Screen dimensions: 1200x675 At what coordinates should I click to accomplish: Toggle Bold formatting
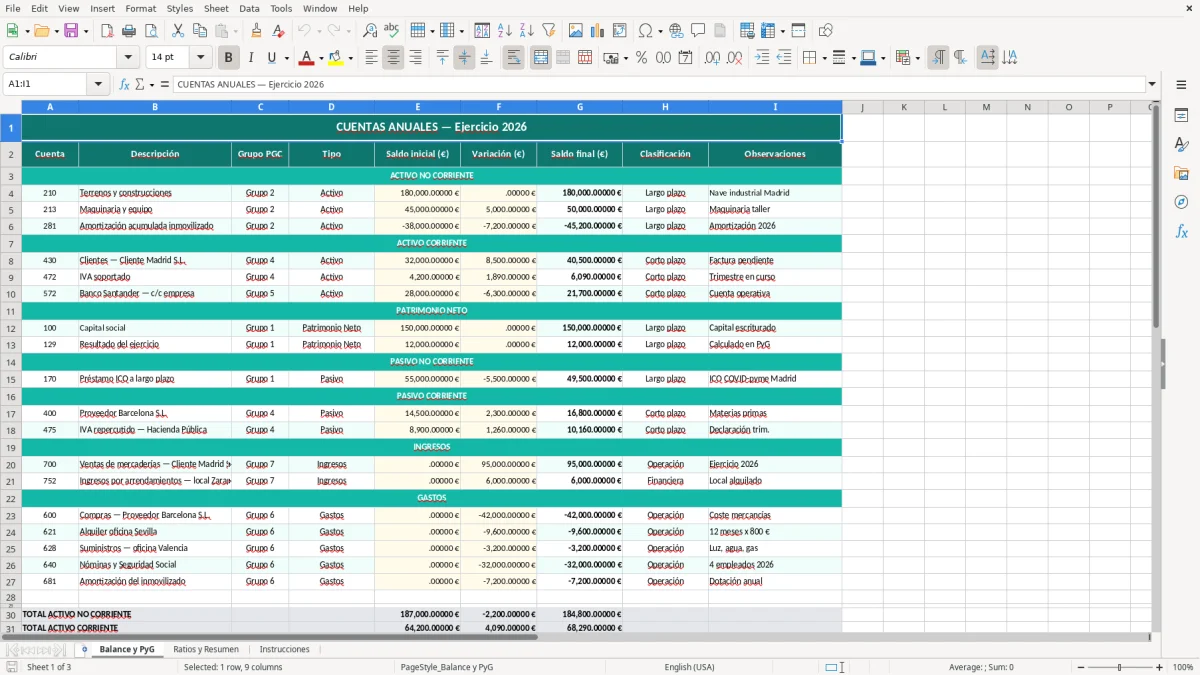pyautogui.click(x=228, y=58)
